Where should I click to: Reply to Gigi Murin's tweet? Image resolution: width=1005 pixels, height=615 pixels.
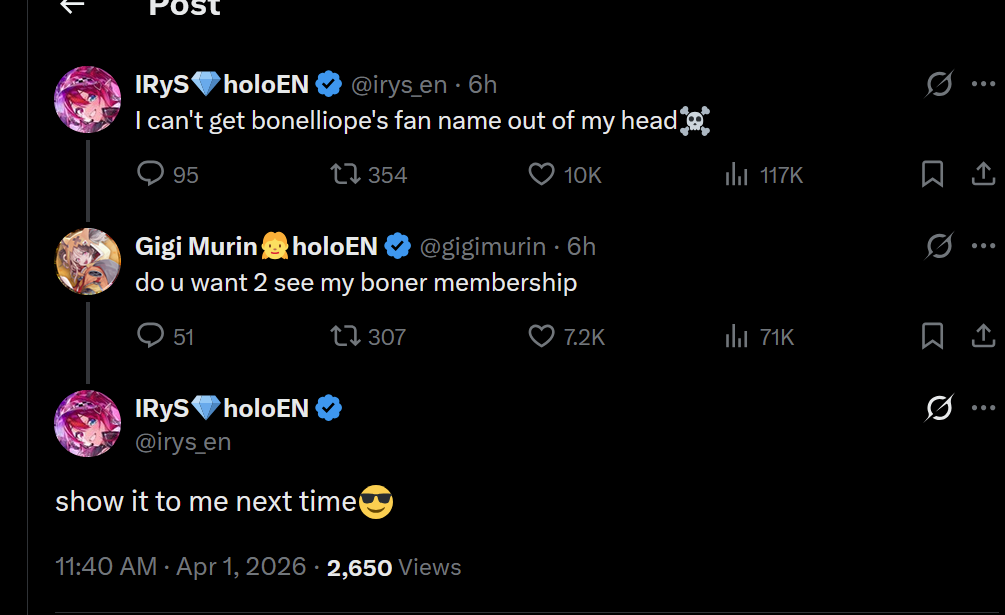click(x=150, y=337)
